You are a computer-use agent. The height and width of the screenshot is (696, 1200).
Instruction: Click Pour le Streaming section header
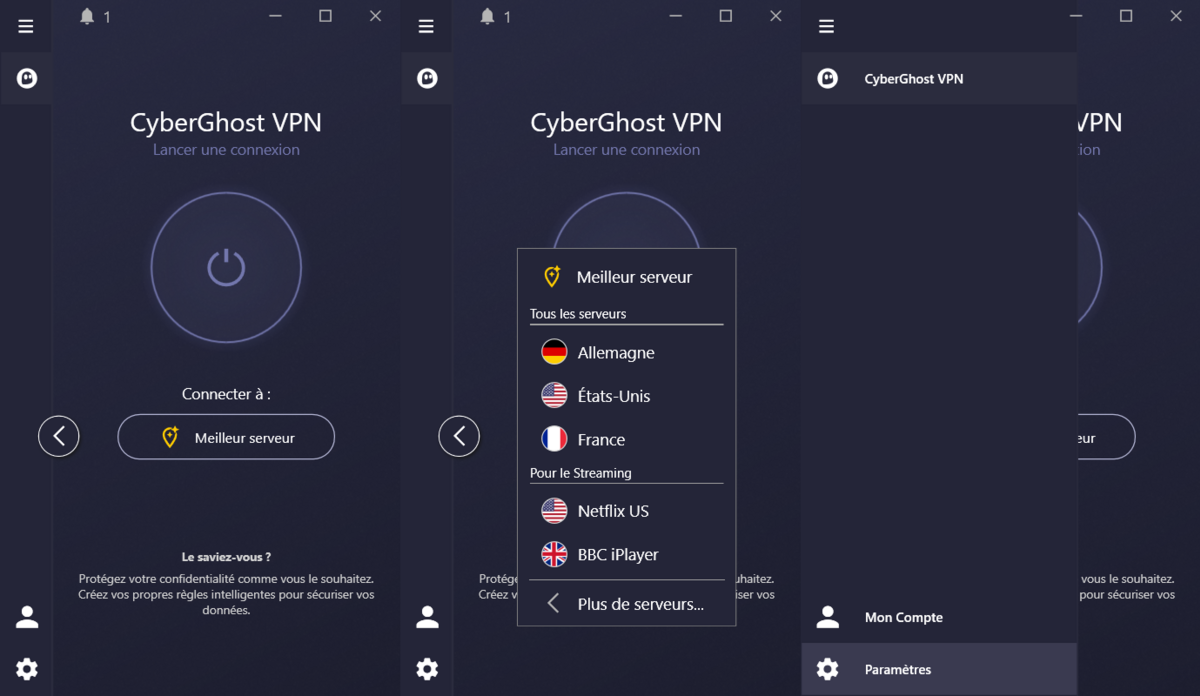click(581, 473)
